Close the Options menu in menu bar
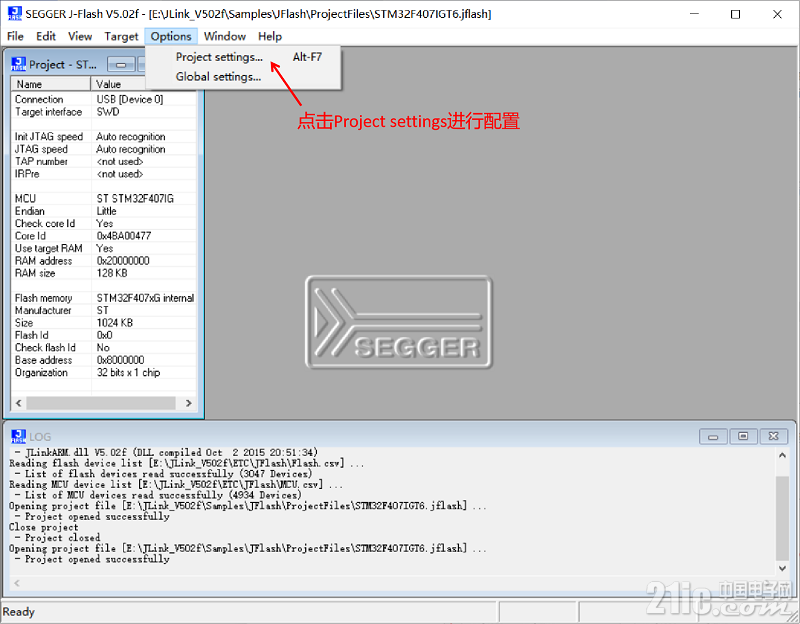This screenshot has height=624, width=800. 171,36
